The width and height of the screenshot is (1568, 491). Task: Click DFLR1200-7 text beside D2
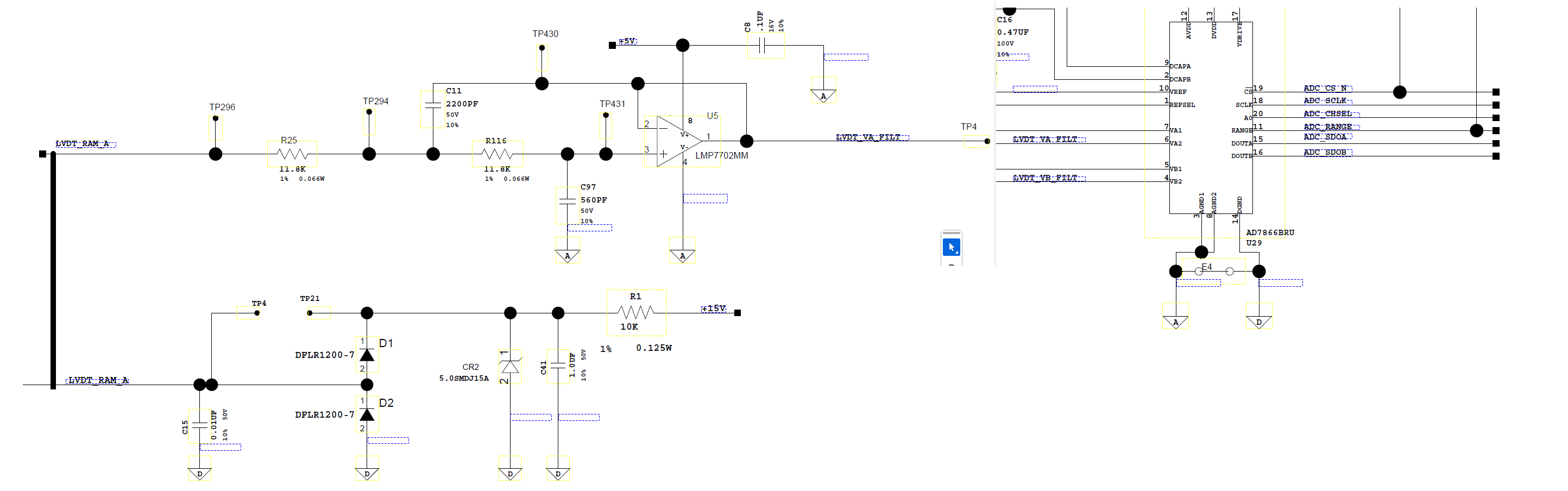click(324, 414)
